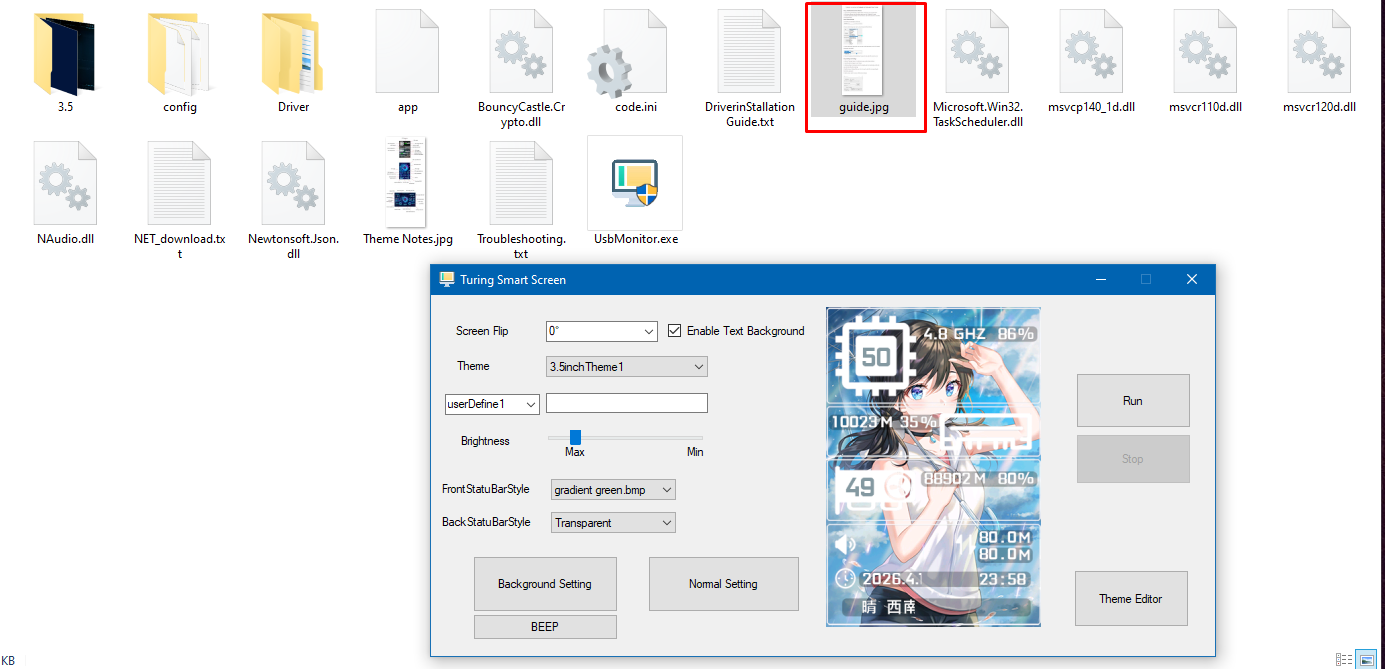Switch Explorer to details view

(1345, 659)
